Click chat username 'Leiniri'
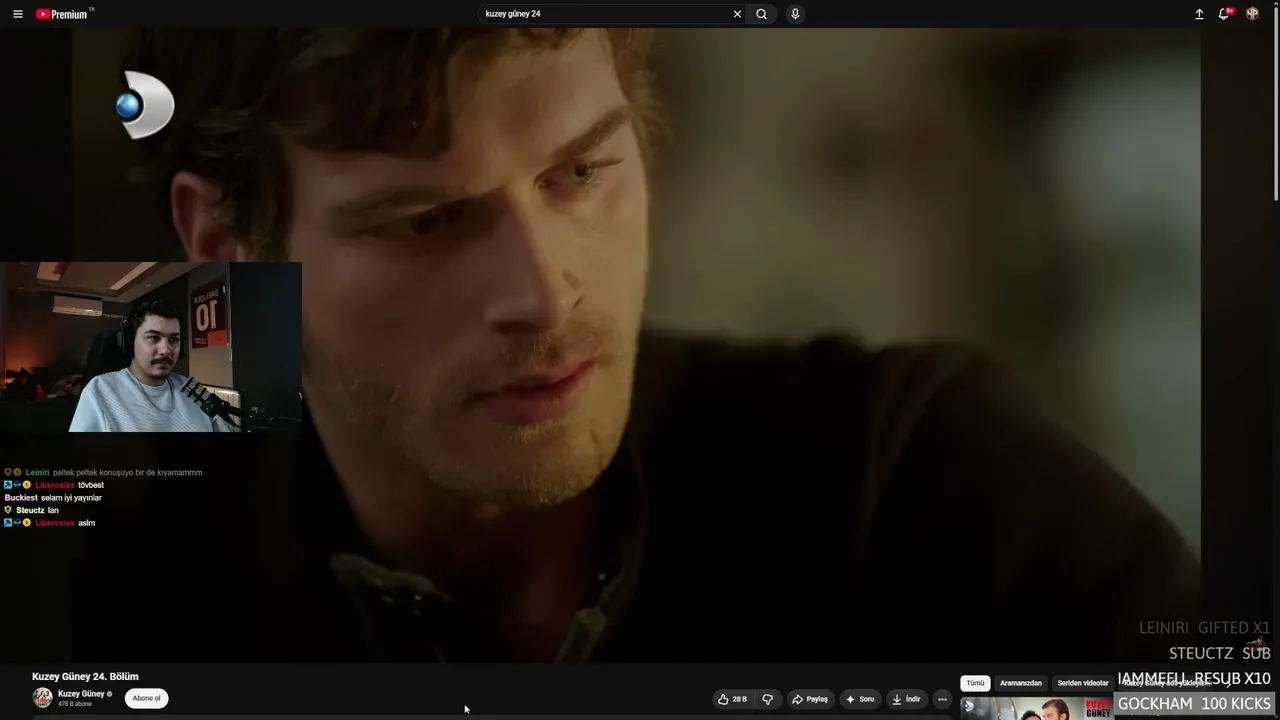The height and width of the screenshot is (720, 1280). [37, 472]
